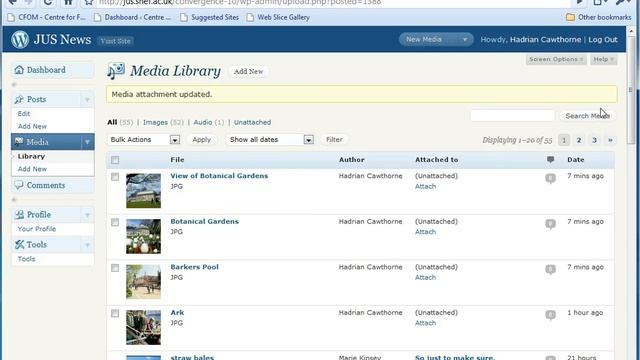
Task: Click the Filter button
Action: point(334,140)
